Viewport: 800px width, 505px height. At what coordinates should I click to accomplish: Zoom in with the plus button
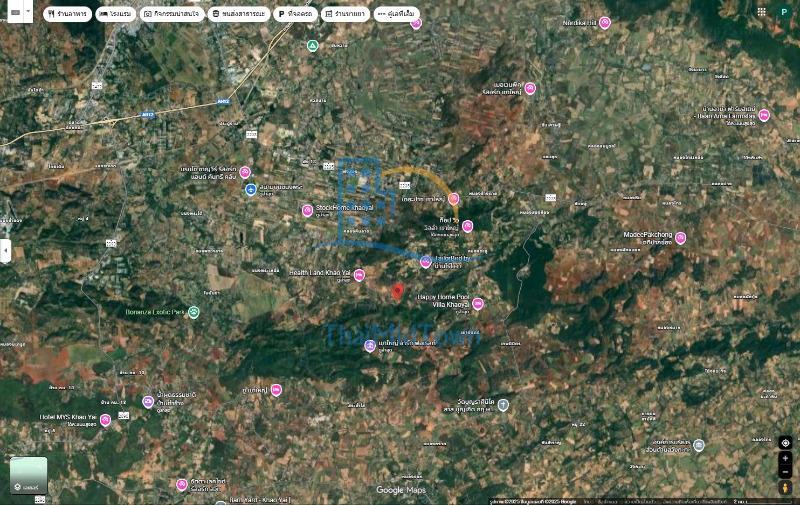click(785, 458)
